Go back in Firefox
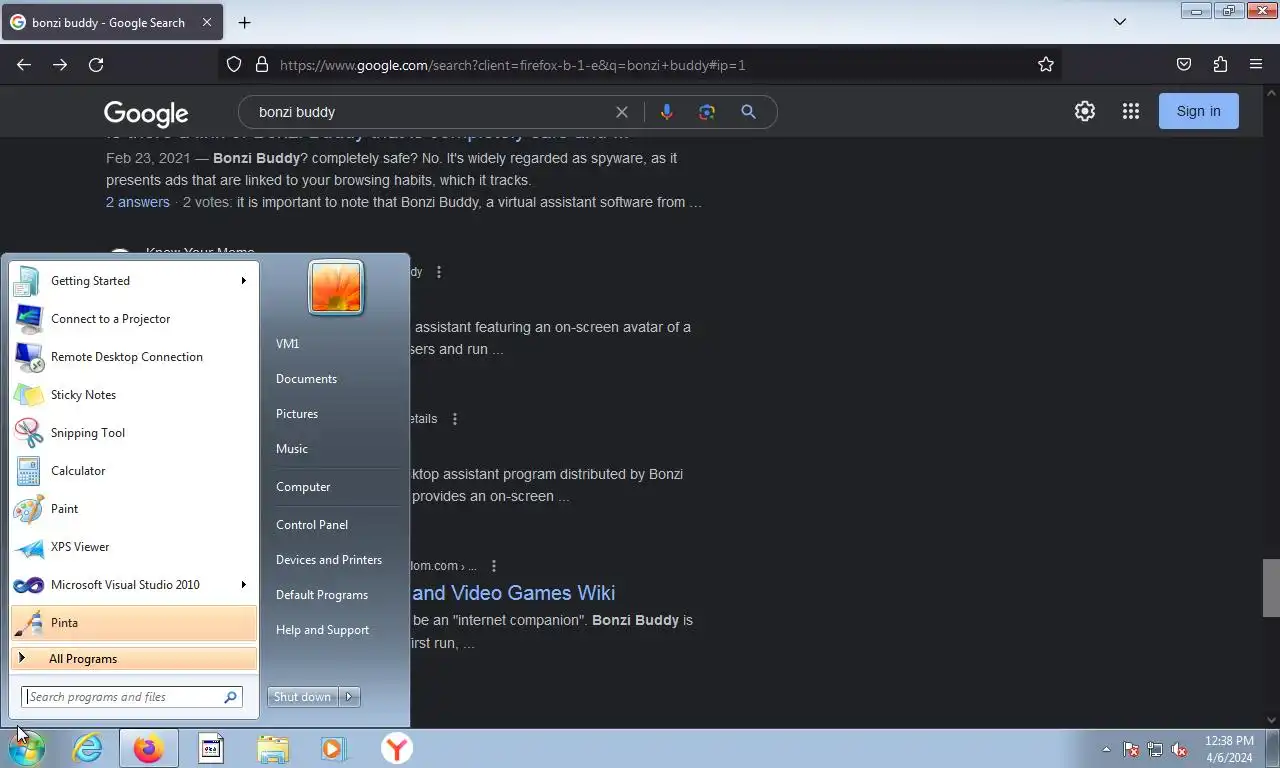 point(24,65)
